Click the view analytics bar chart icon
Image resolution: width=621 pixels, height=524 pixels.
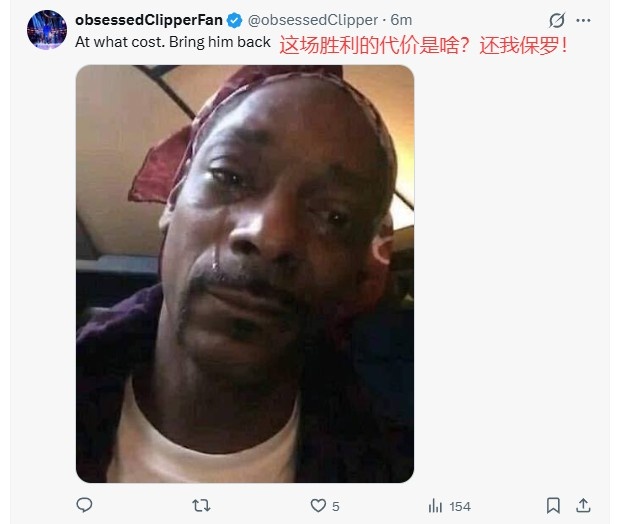[x=435, y=506]
